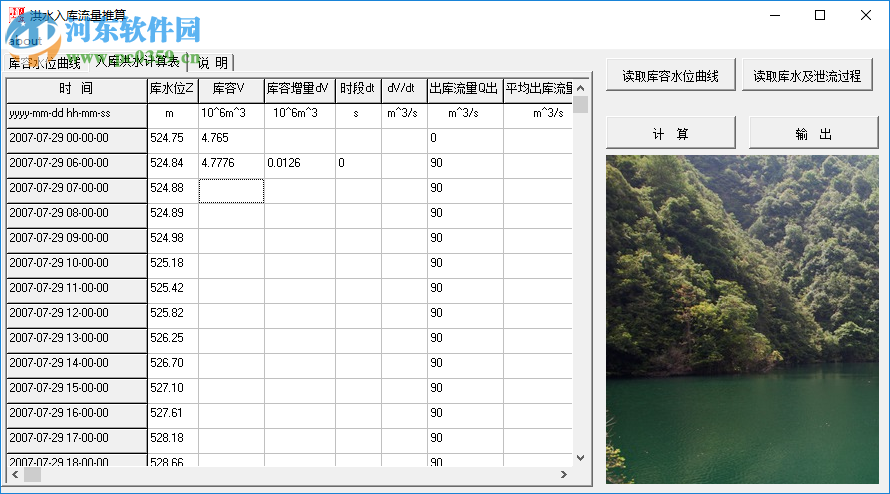The width and height of the screenshot is (890, 494).
Task: Select row 2007-07-29 11-00-00
Action: [77, 290]
